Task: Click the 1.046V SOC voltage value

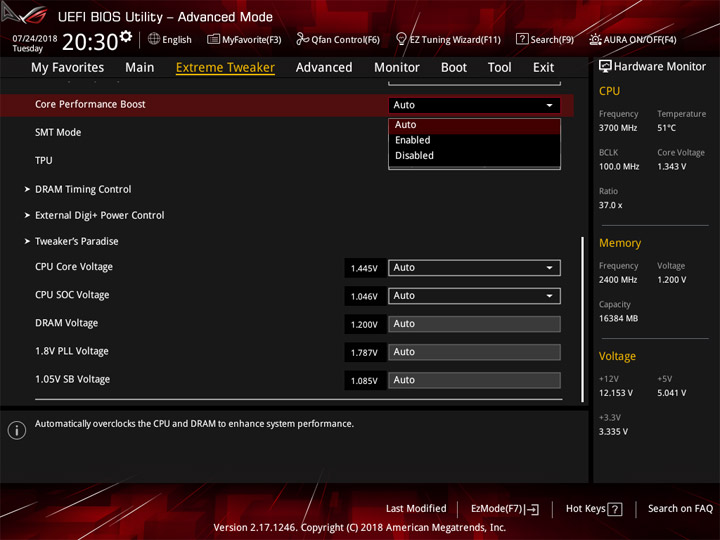Action: coord(365,297)
